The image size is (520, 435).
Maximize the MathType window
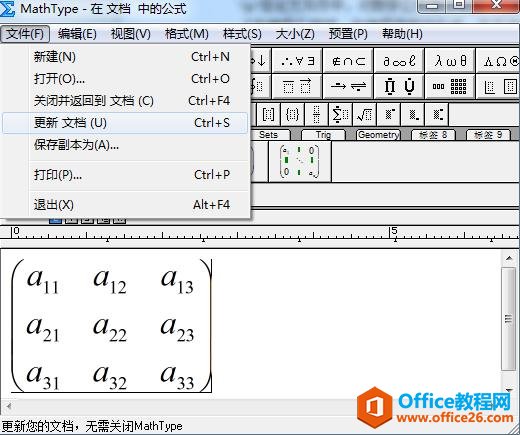(460, 5)
